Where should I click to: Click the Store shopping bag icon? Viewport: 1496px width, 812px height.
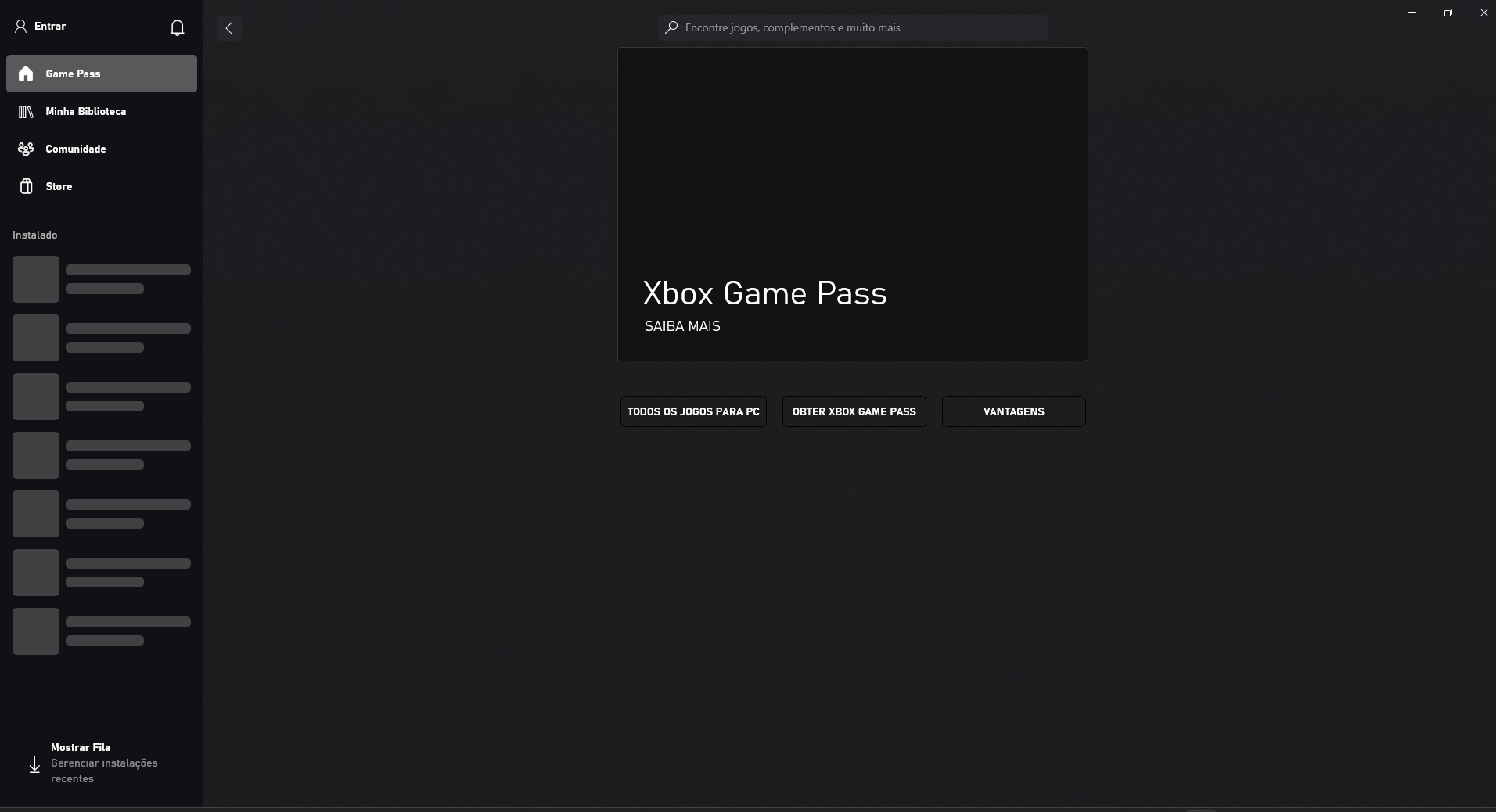click(26, 186)
